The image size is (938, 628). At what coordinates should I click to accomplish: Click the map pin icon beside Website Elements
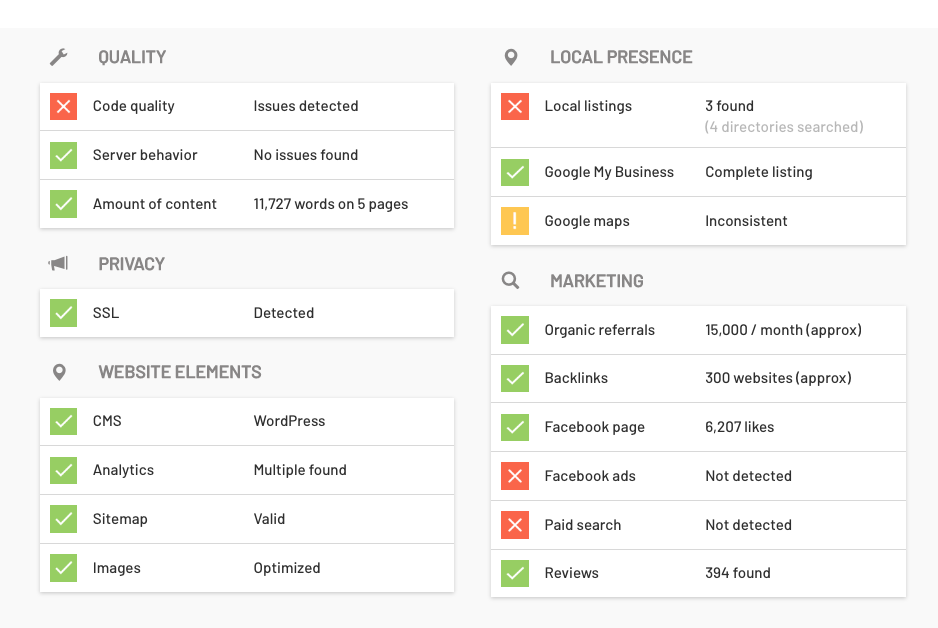pos(59,372)
